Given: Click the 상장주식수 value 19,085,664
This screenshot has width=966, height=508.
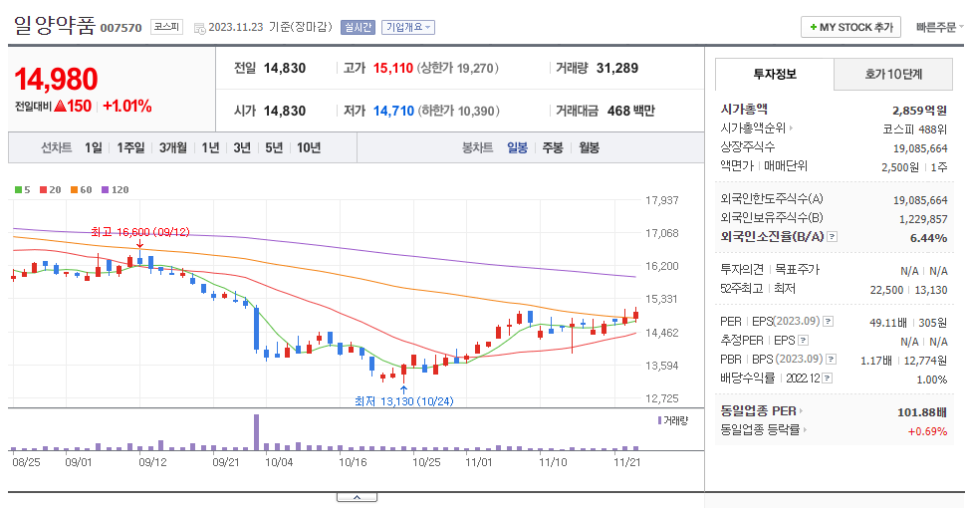Looking at the screenshot, I should [920, 148].
